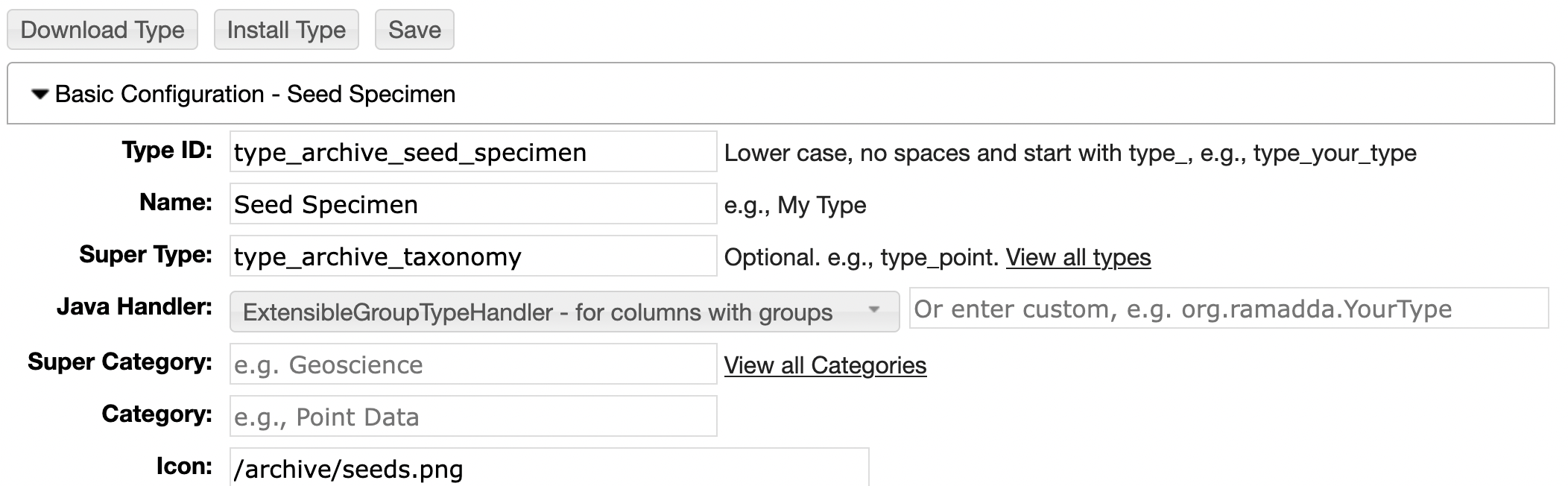Follow the View all Categories link

pyautogui.click(x=825, y=365)
